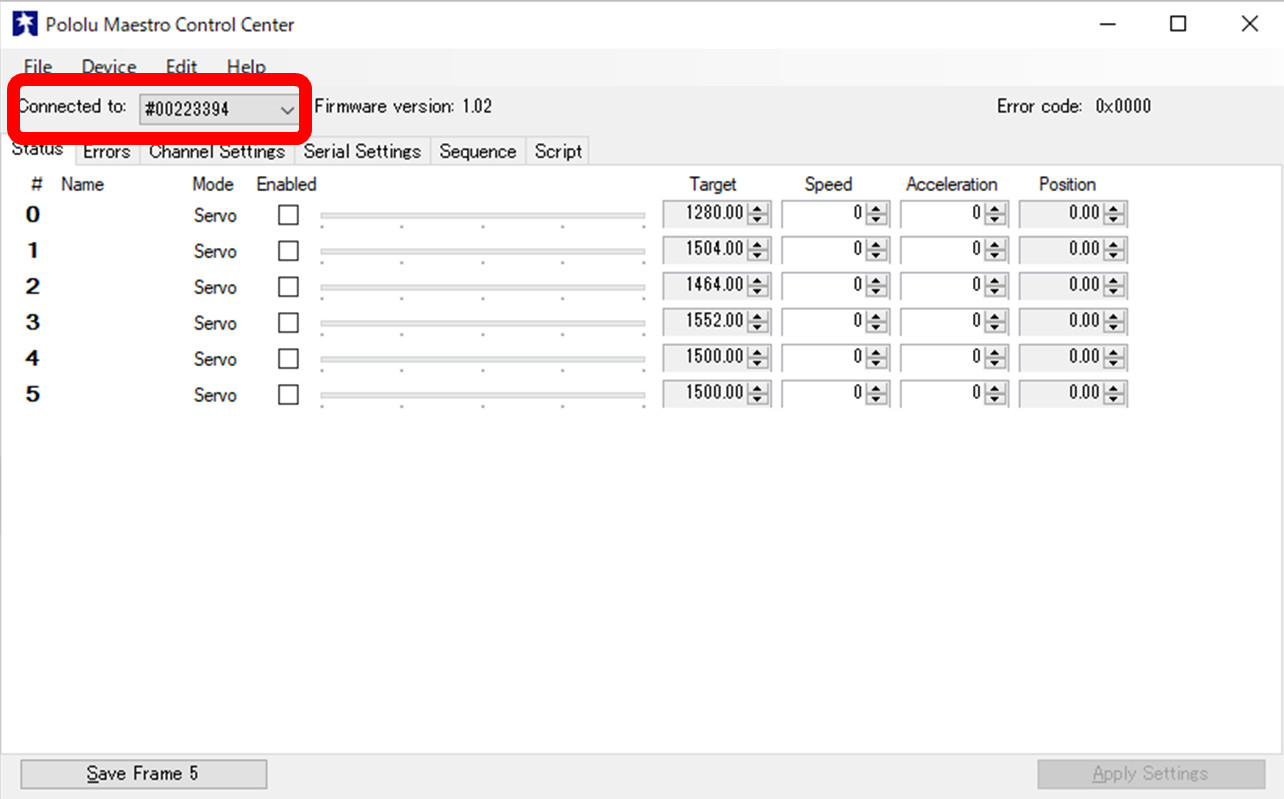Click the Target stepper arrows showing 1464.00
The image size is (1284, 799).
point(758,285)
